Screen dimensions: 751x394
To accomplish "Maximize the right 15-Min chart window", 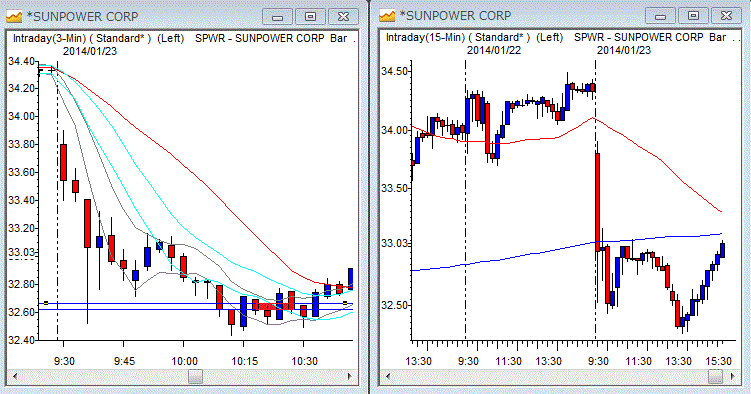I will (x=693, y=16).
